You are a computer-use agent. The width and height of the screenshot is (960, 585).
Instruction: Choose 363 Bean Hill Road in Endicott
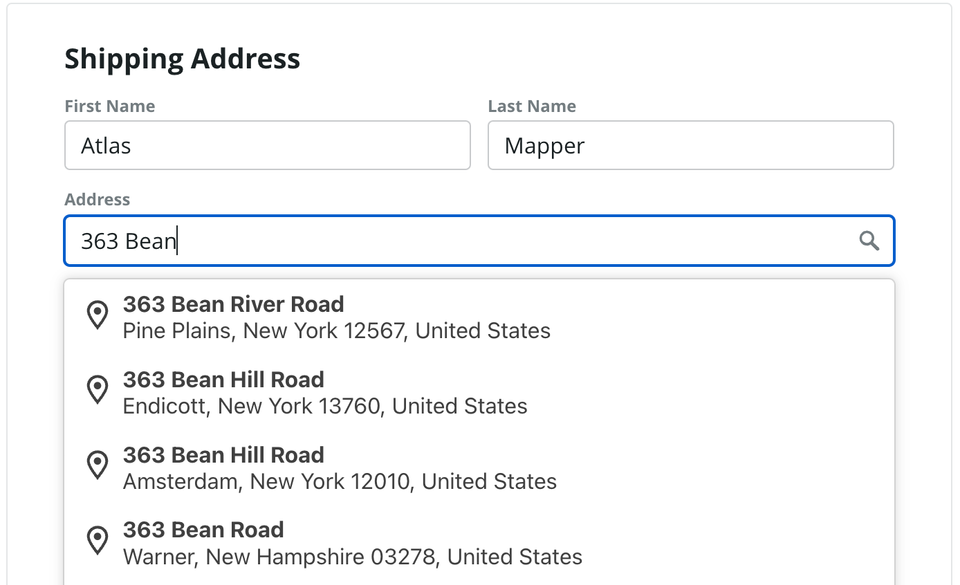click(223, 380)
